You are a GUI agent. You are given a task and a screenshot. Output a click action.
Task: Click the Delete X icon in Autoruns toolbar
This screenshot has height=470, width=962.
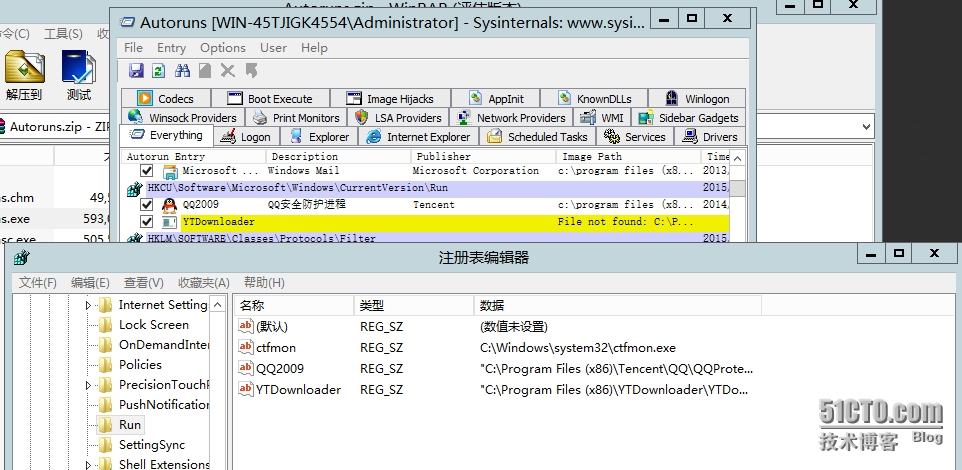pyautogui.click(x=228, y=71)
